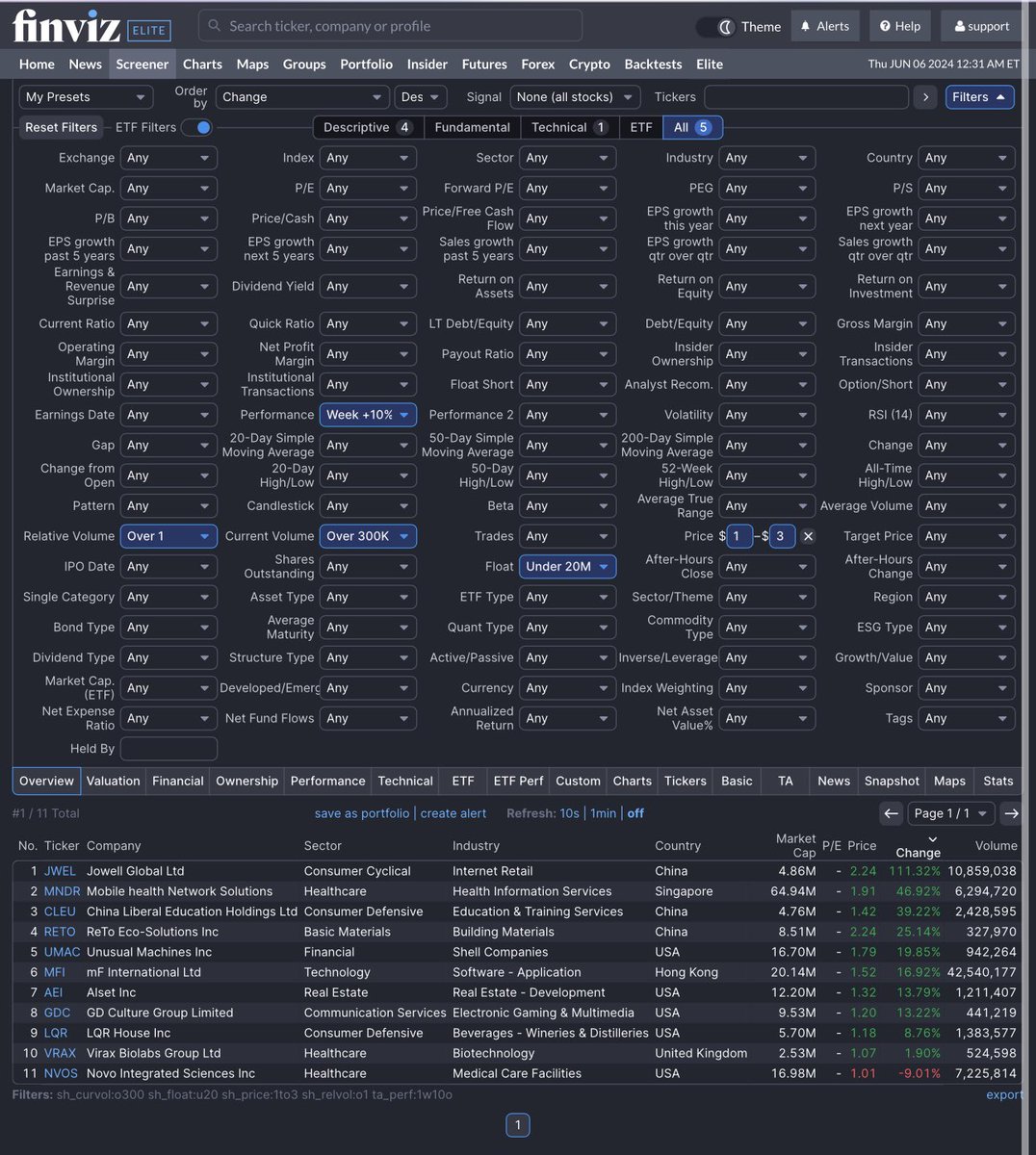Open the Des sort direction dropdown

click(x=420, y=97)
